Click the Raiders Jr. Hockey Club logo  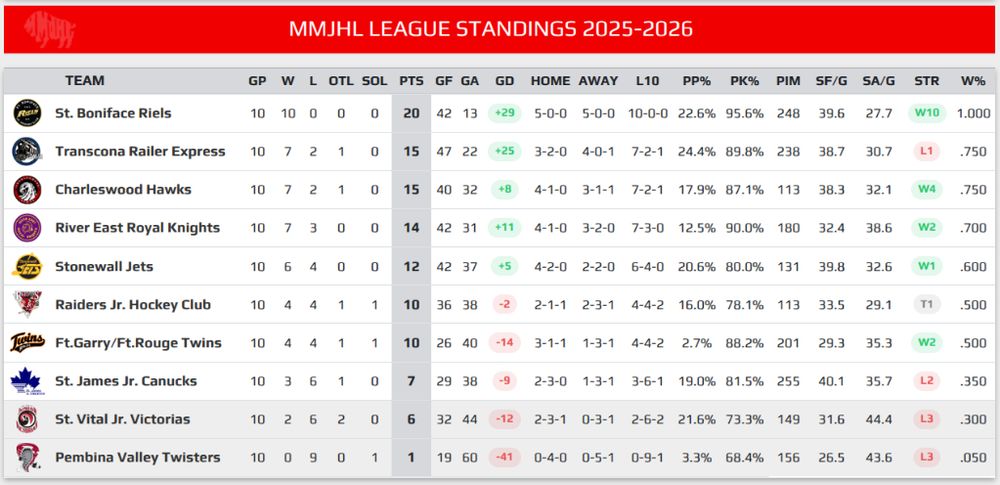[27, 304]
